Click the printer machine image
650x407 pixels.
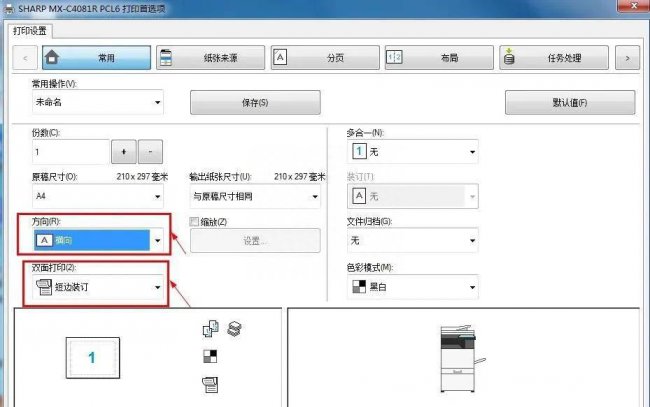[x=462, y=358]
